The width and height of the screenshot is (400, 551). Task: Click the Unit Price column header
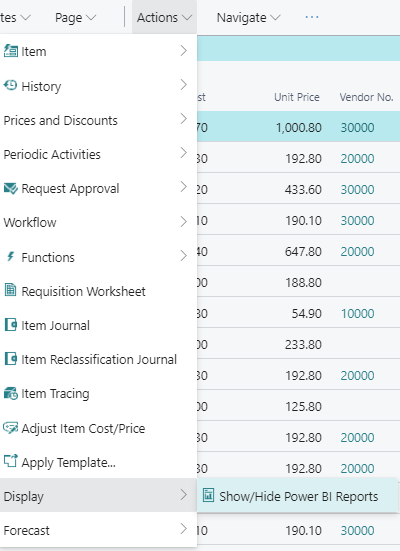(x=297, y=97)
